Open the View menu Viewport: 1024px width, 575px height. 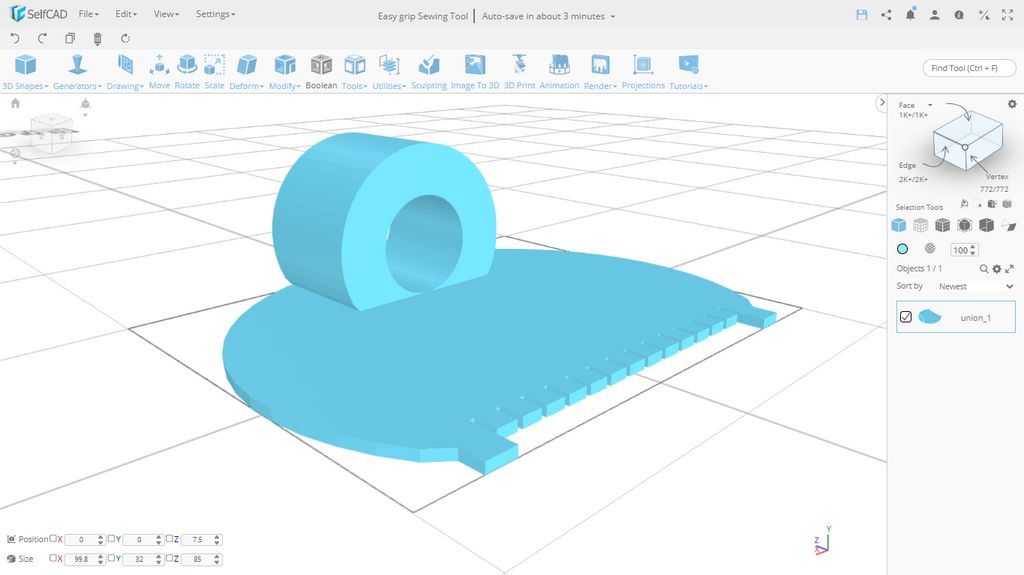[166, 14]
